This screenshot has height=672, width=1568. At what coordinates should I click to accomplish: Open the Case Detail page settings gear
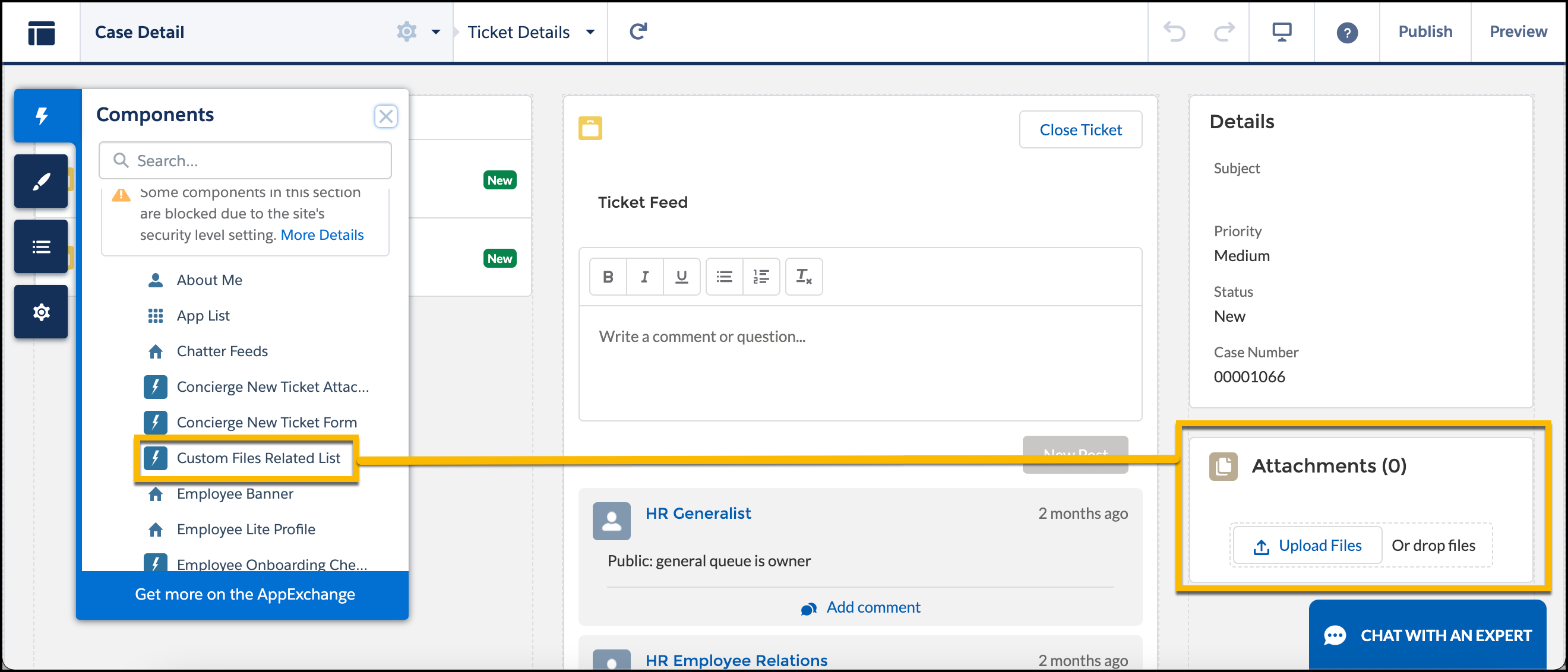(407, 31)
